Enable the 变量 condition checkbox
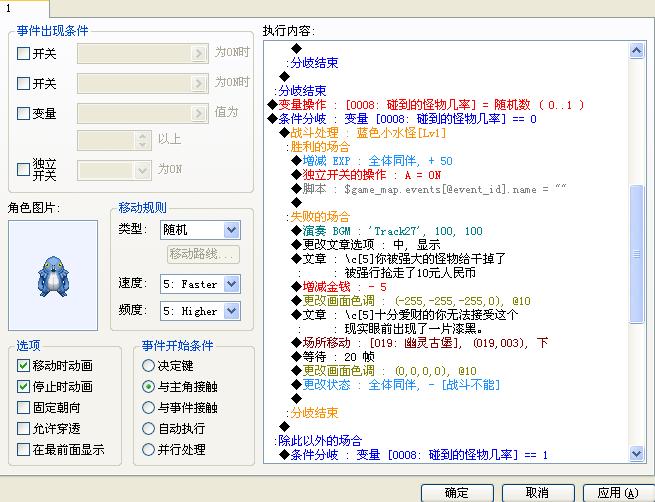The image size is (655, 502). [23, 114]
